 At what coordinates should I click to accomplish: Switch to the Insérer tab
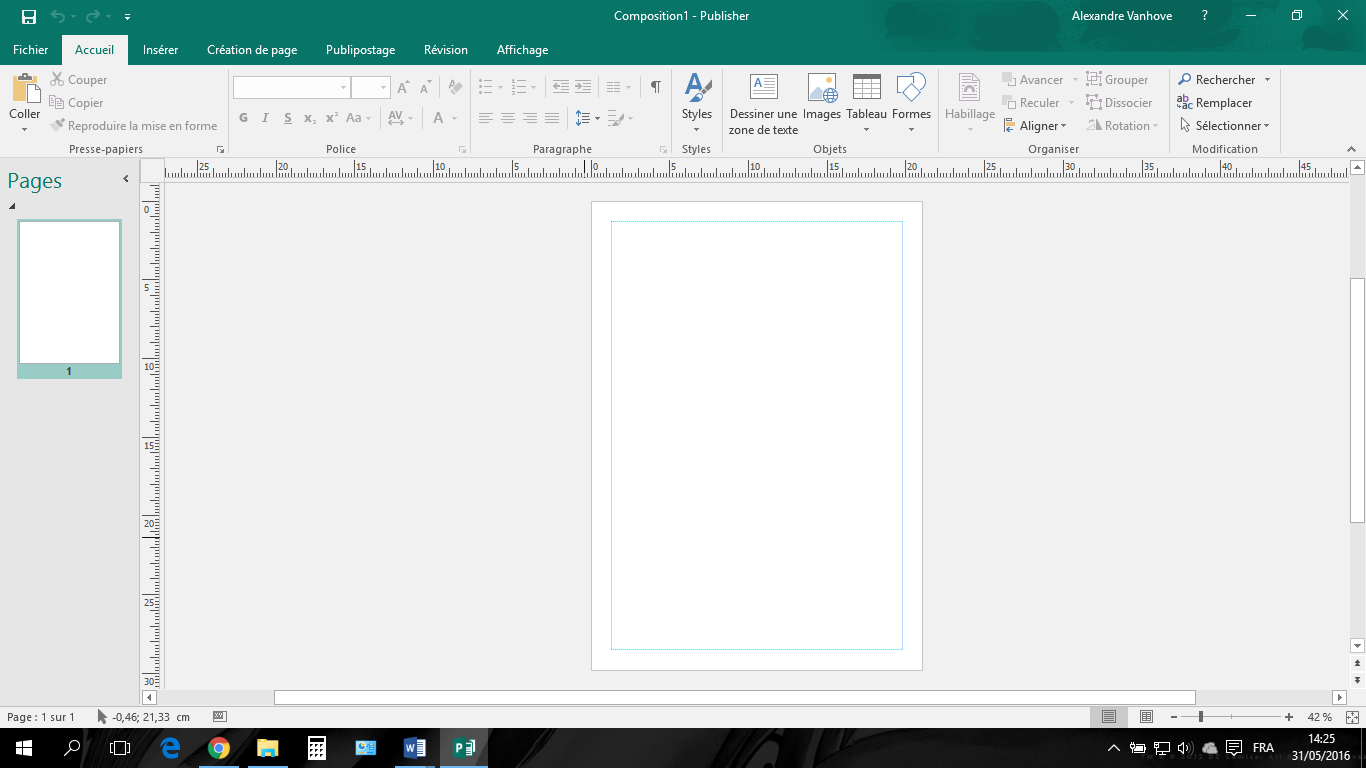click(161, 50)
